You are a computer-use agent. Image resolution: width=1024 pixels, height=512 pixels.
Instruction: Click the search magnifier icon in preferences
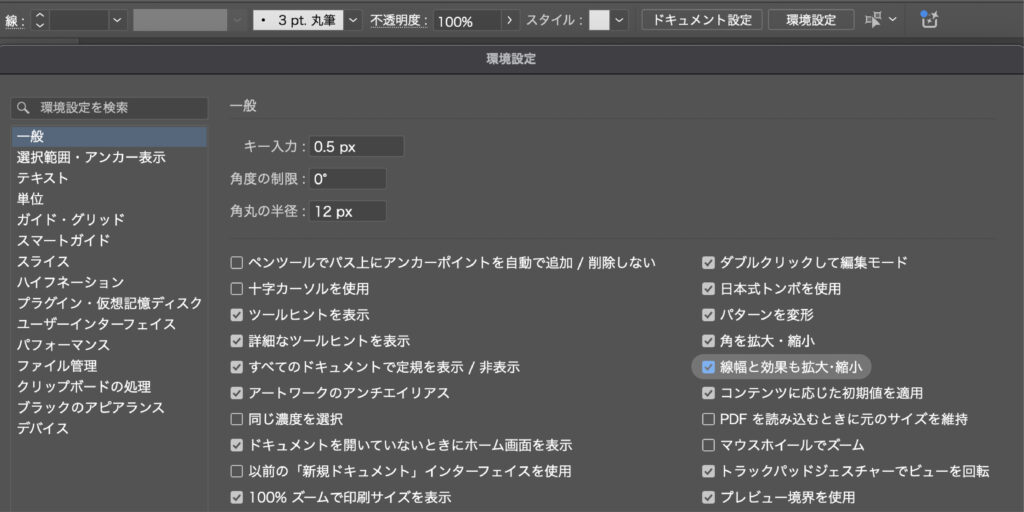pyautogui.click(x=24, y=108)
